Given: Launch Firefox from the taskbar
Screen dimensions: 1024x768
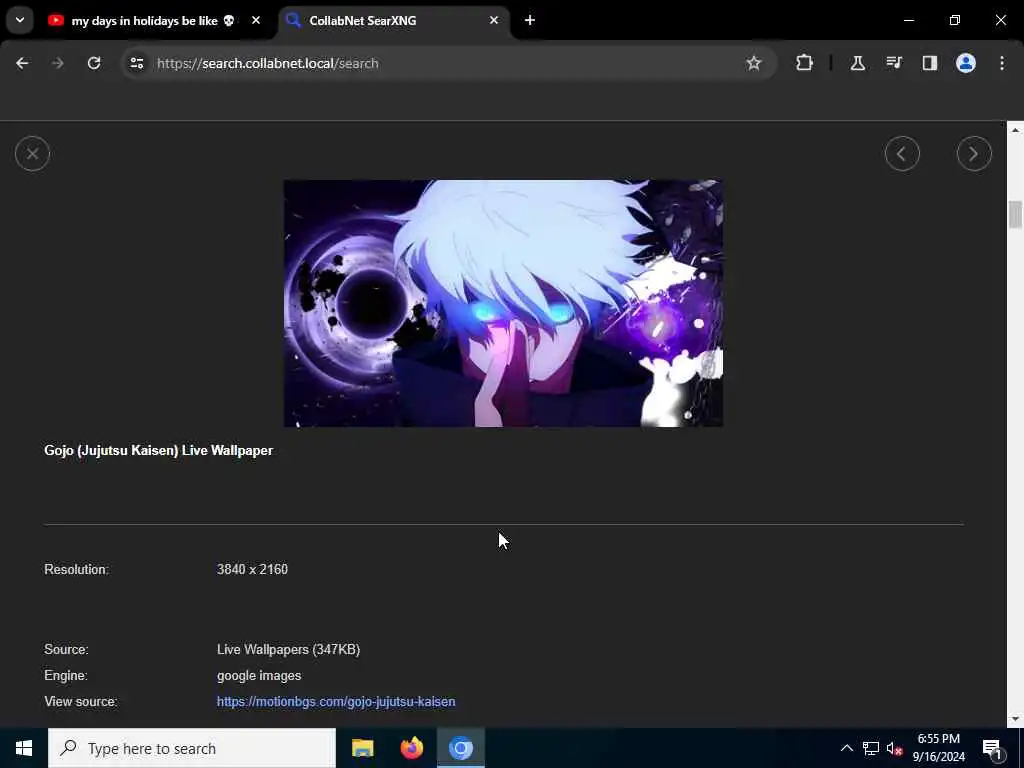Looking at the screenshot, I should coord(411,748).
